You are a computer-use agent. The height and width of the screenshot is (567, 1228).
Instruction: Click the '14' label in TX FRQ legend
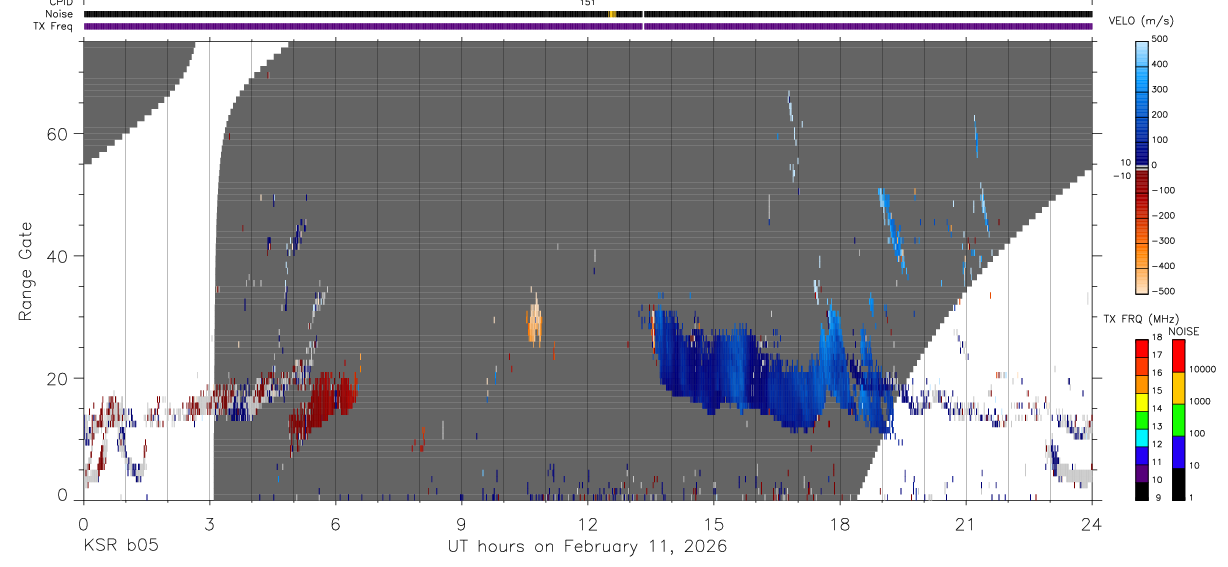tap(1158, 410)
